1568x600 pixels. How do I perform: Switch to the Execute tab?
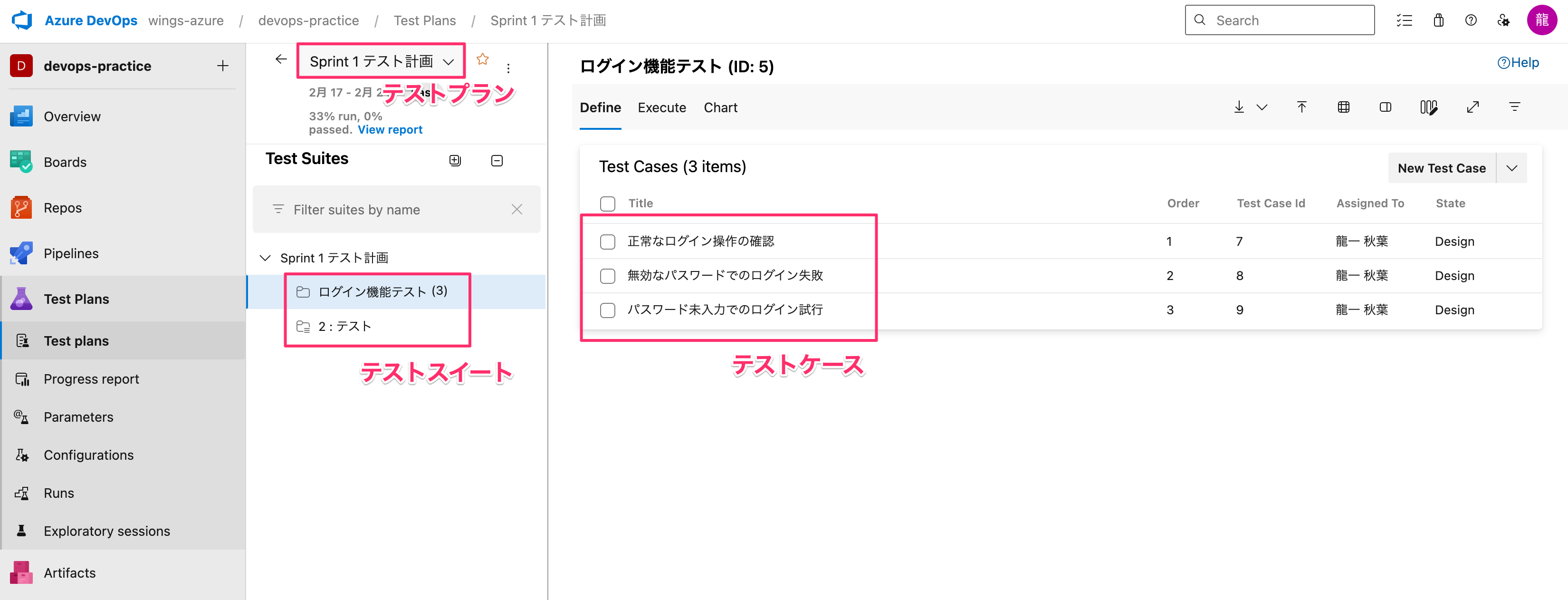click(x=662, y=108)
